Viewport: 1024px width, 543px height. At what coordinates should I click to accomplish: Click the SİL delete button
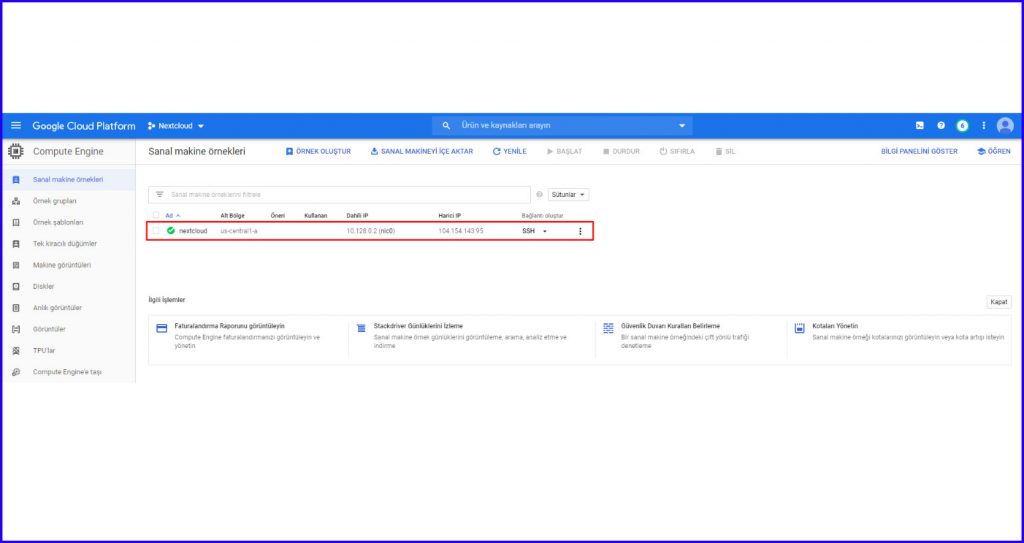pos(726,152)
